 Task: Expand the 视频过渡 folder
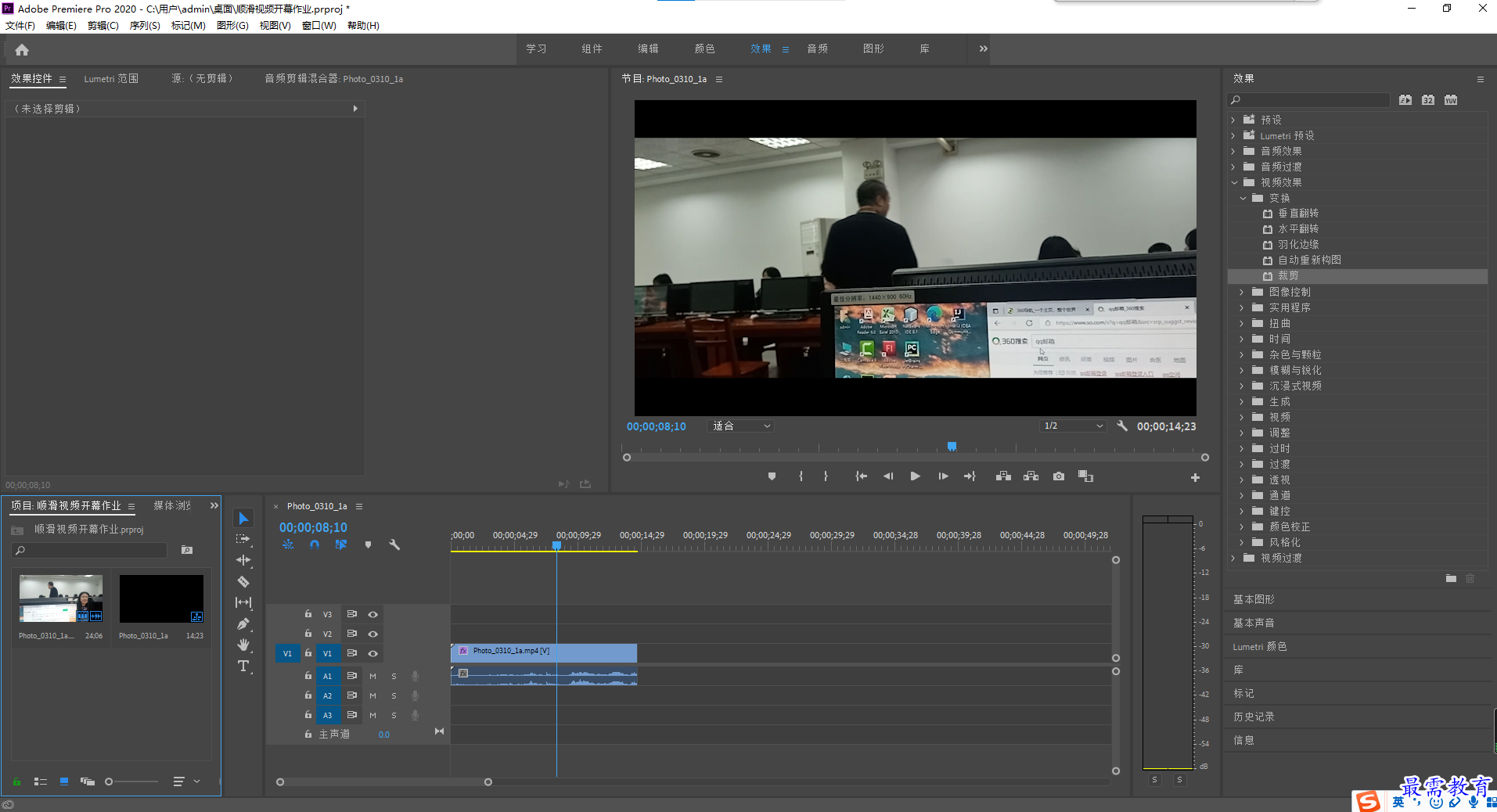pos(1233,558)
